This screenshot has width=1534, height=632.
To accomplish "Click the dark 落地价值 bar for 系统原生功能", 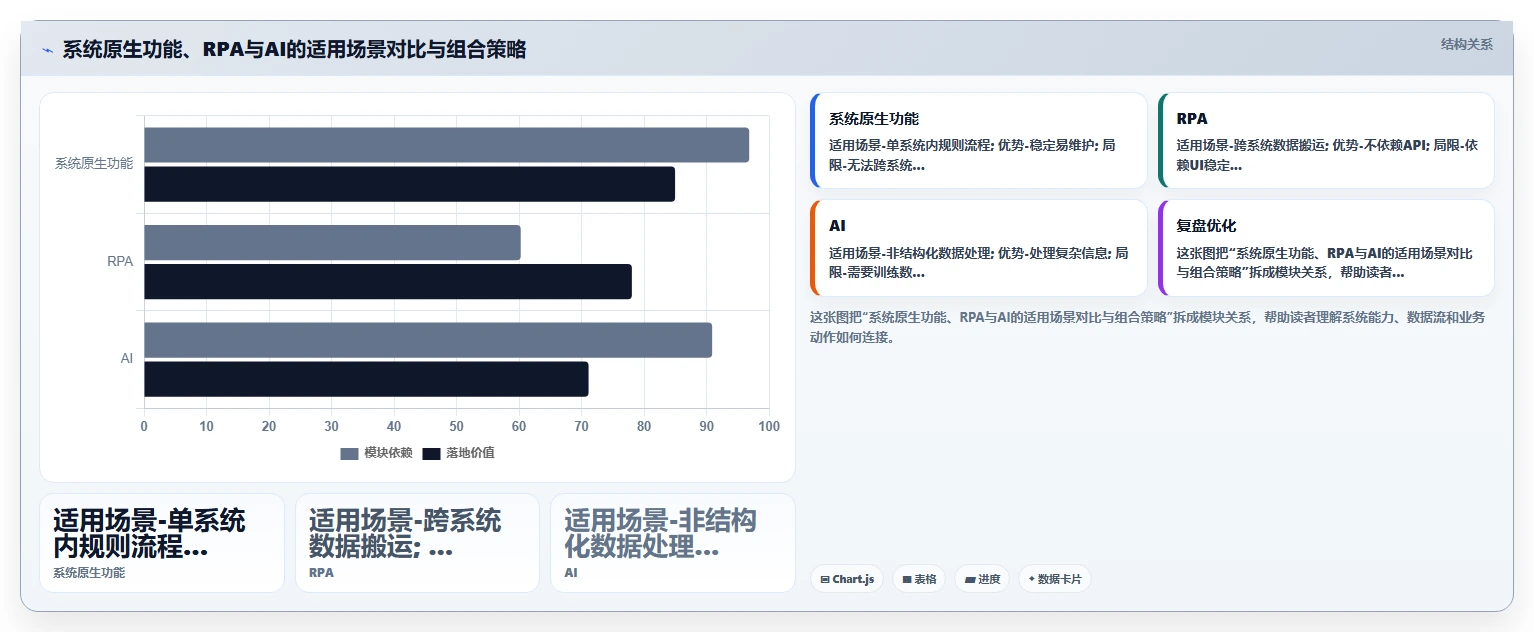I will point(409,184).
